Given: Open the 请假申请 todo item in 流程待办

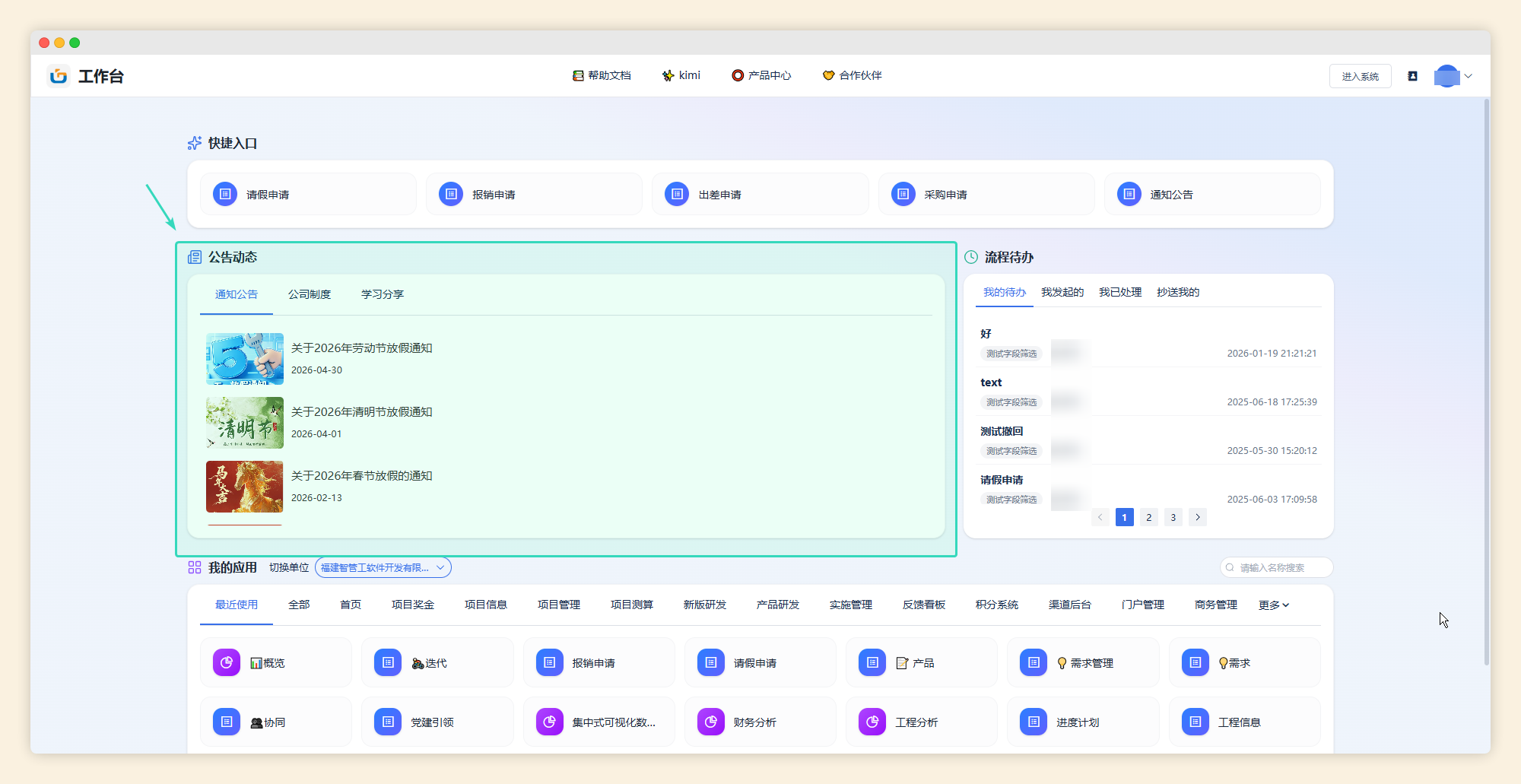Looking at the screenshot, I should (x=1148, y=488).
